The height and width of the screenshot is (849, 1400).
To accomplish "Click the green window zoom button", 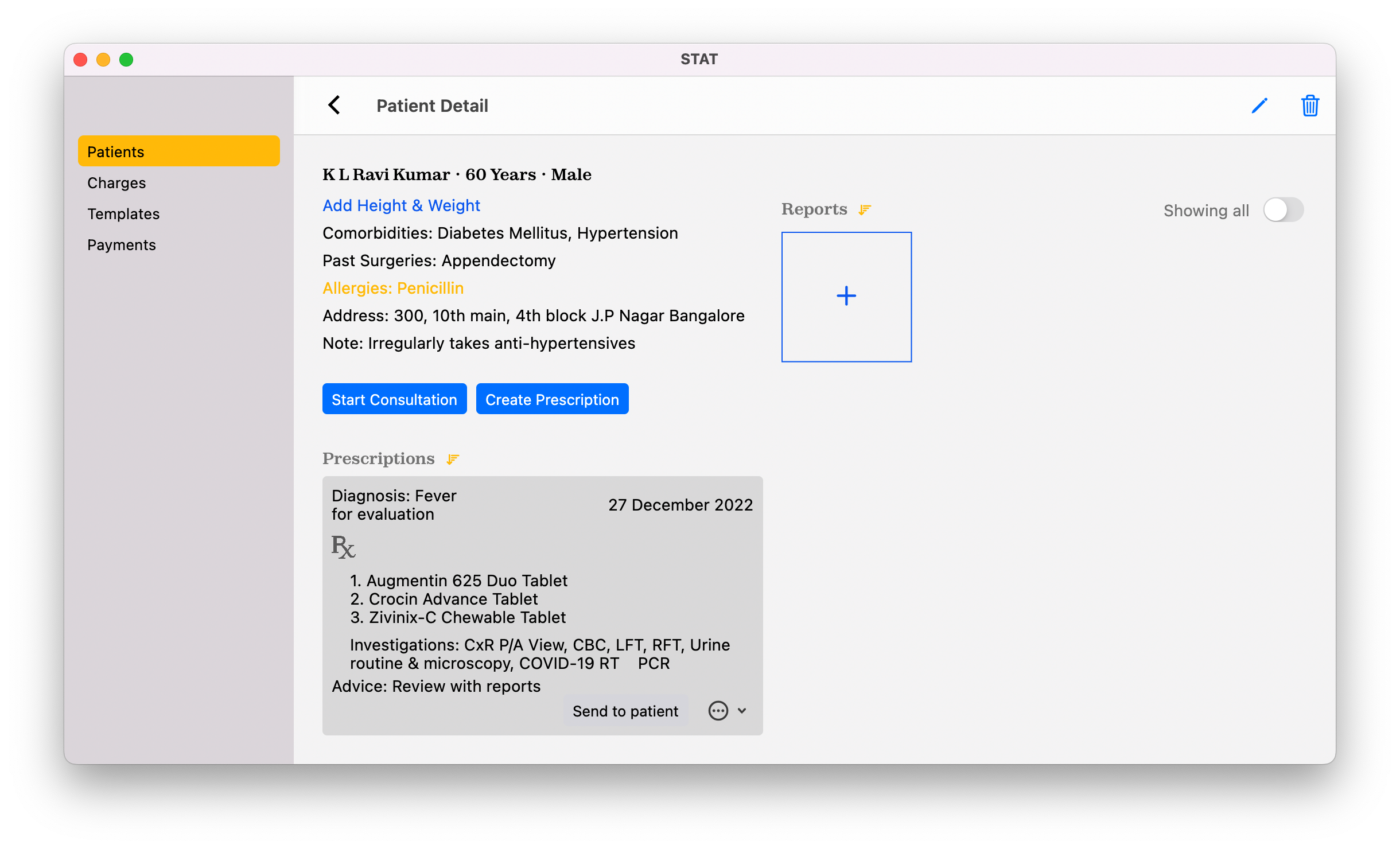I will point(126,60).
